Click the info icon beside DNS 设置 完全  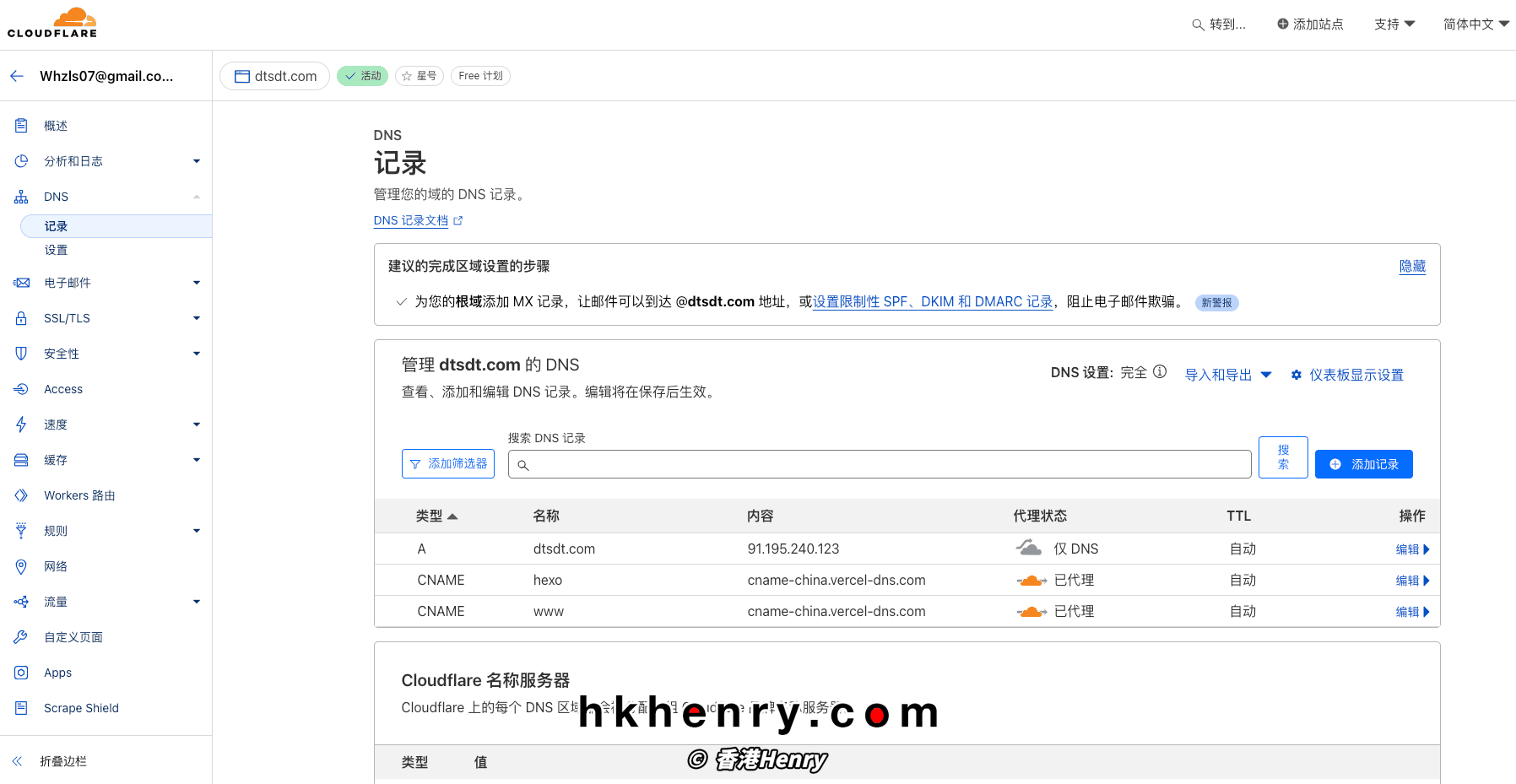(1161, 371)
